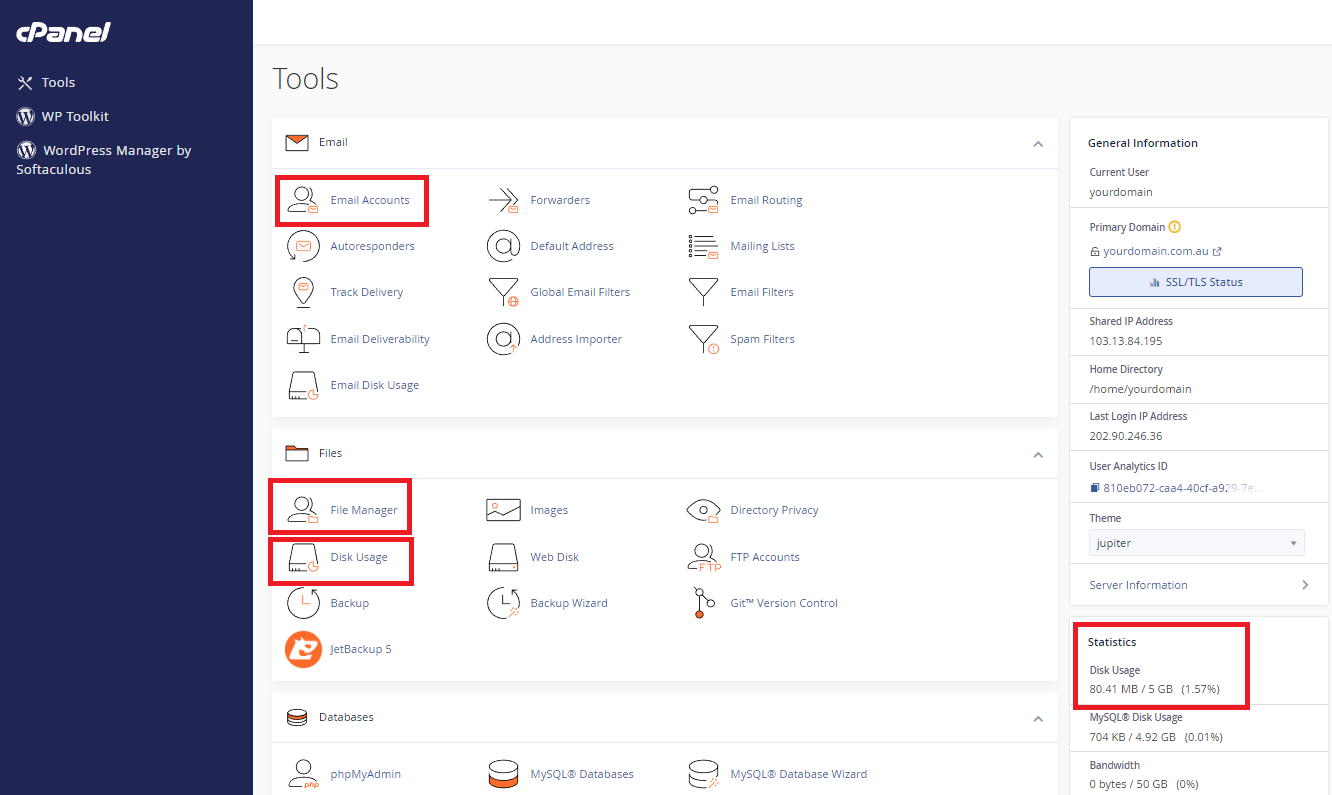Click the File Manager text link
Viewport: 1332px width, 795px height.
pos(364,510)
